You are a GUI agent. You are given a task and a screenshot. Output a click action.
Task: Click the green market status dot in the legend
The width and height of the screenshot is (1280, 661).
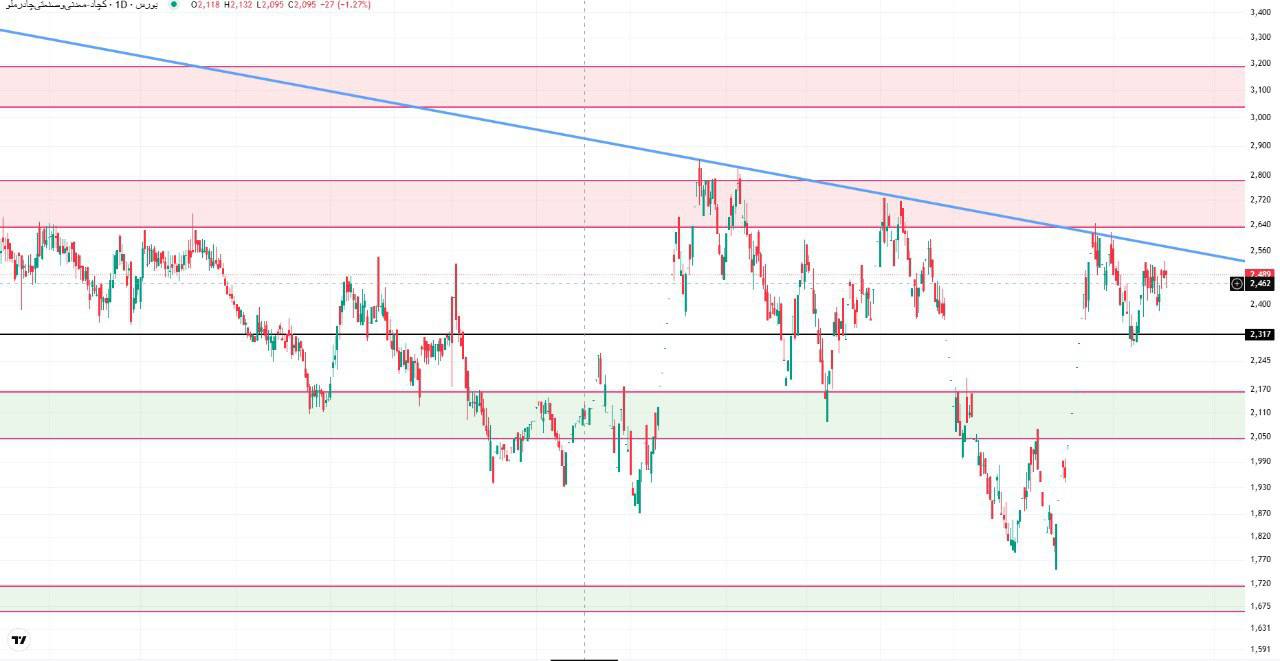coord(173,5)
